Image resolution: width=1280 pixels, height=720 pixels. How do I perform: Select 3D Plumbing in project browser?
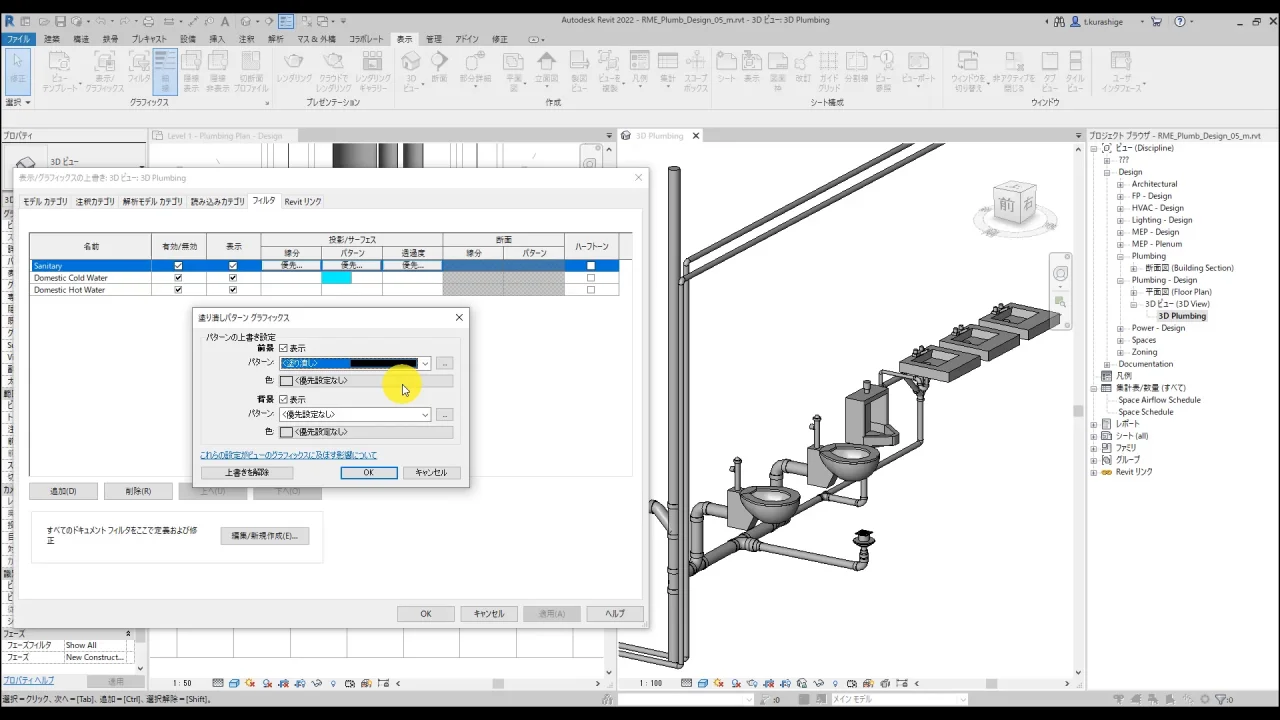click(1182, 316)
